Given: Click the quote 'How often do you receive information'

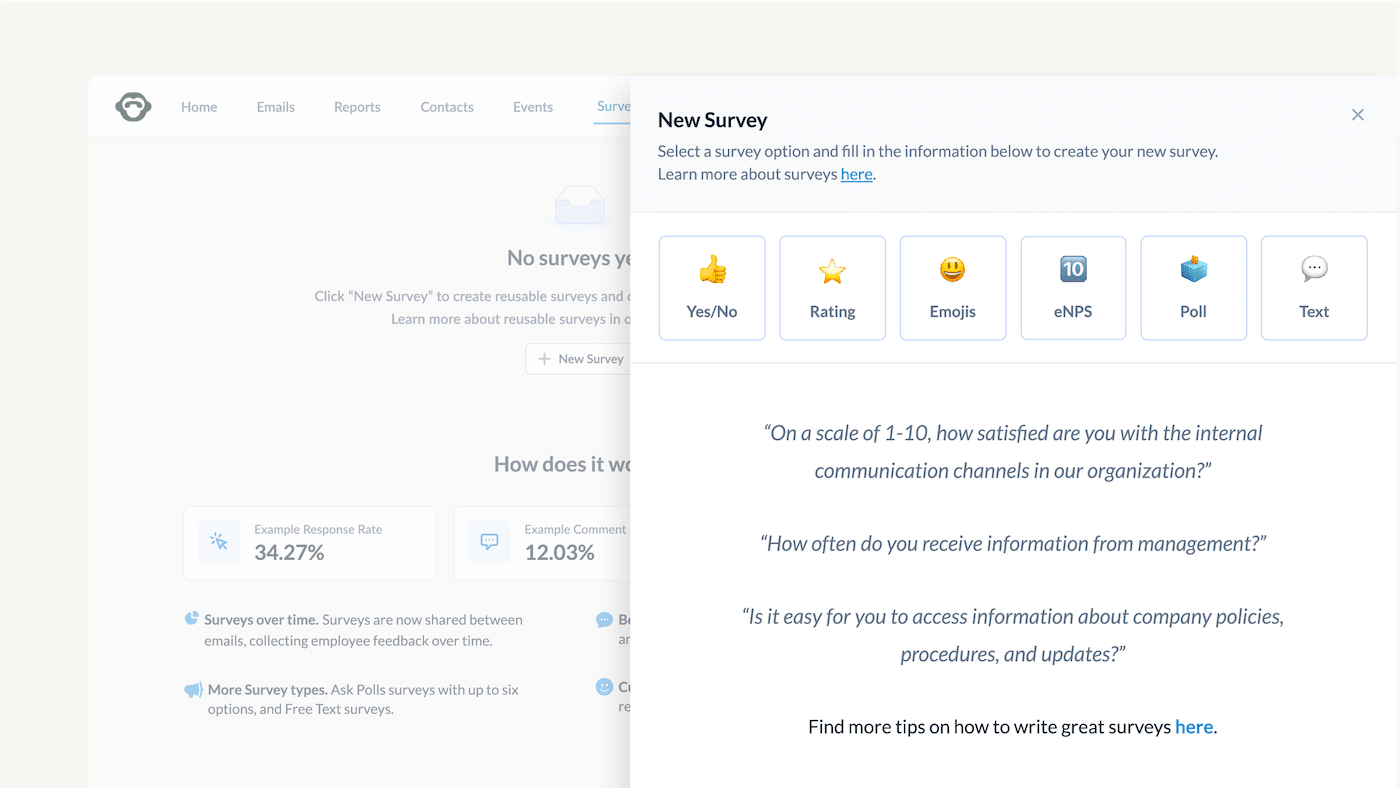Looking at the screenshot, I should click(1013, 544).
